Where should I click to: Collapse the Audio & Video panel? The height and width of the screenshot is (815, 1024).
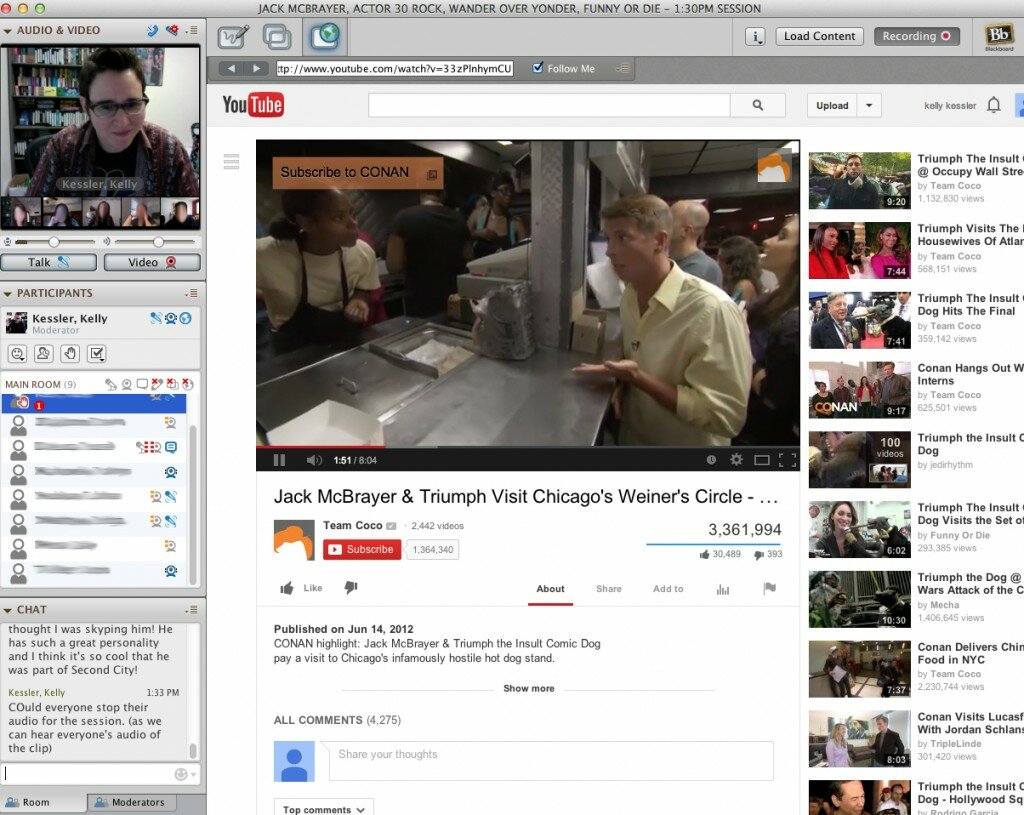coord(7,31)
